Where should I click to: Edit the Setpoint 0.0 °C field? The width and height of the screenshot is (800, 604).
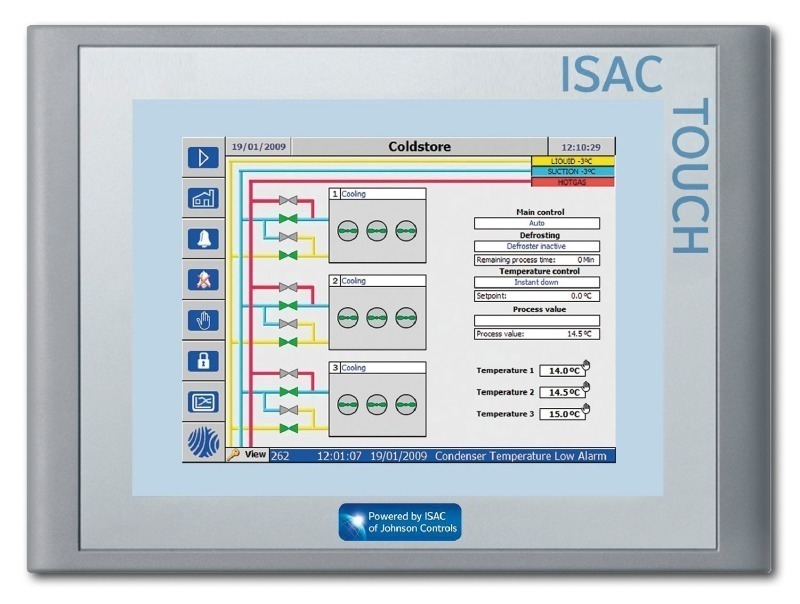(x=537, y=296)
